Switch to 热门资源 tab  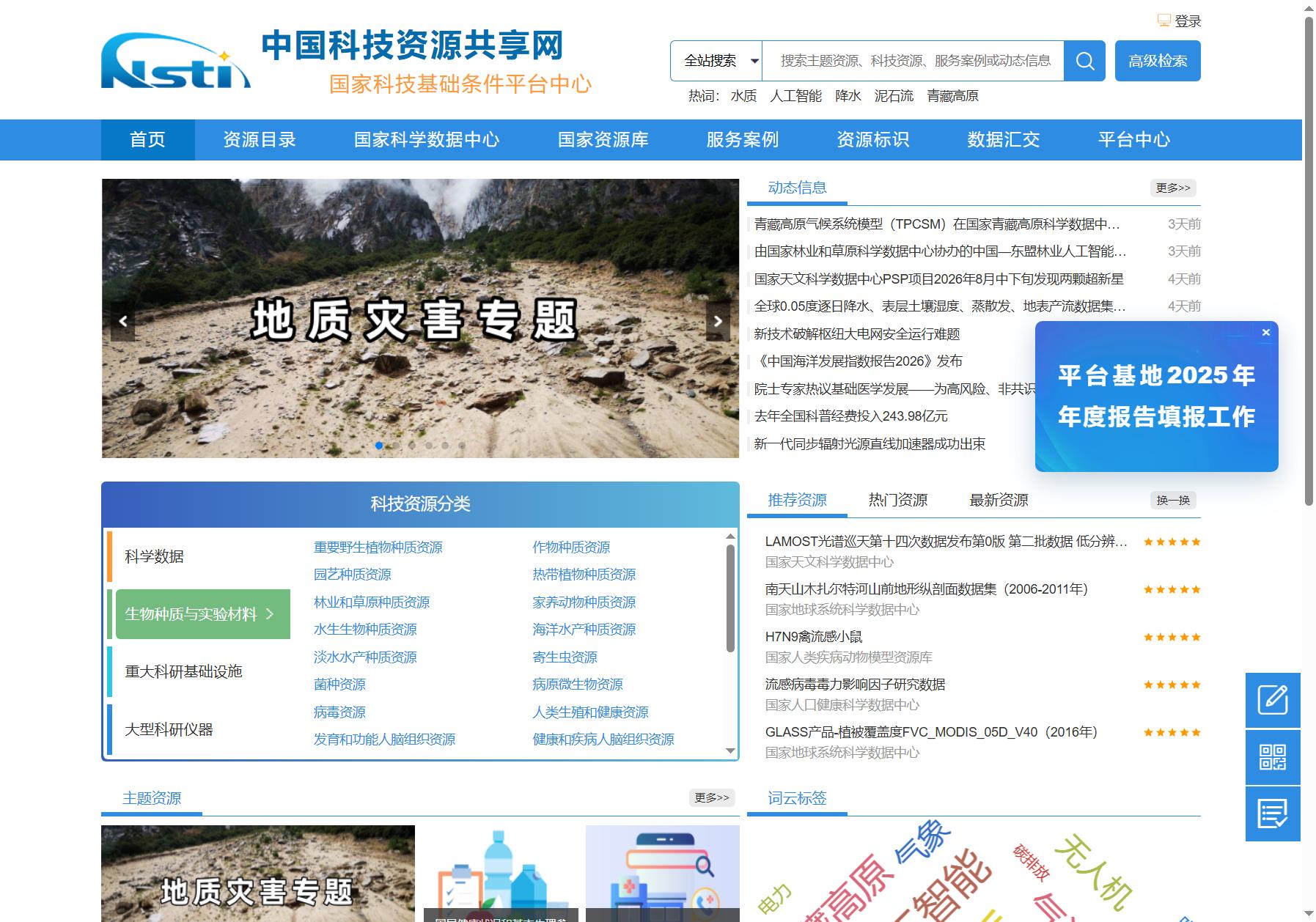(898, 500)
